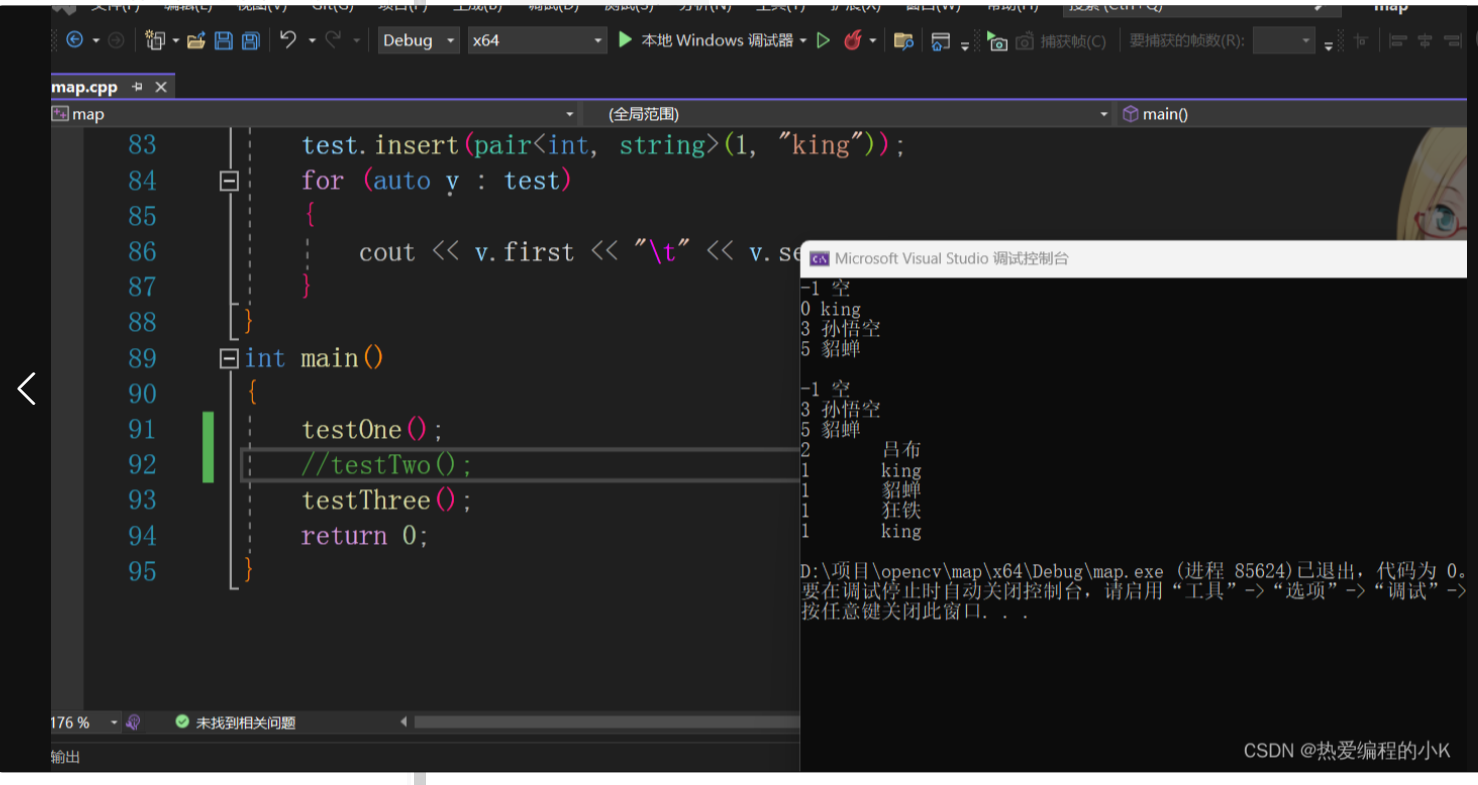Click the test.insert call on line 83

coord(603,146)
